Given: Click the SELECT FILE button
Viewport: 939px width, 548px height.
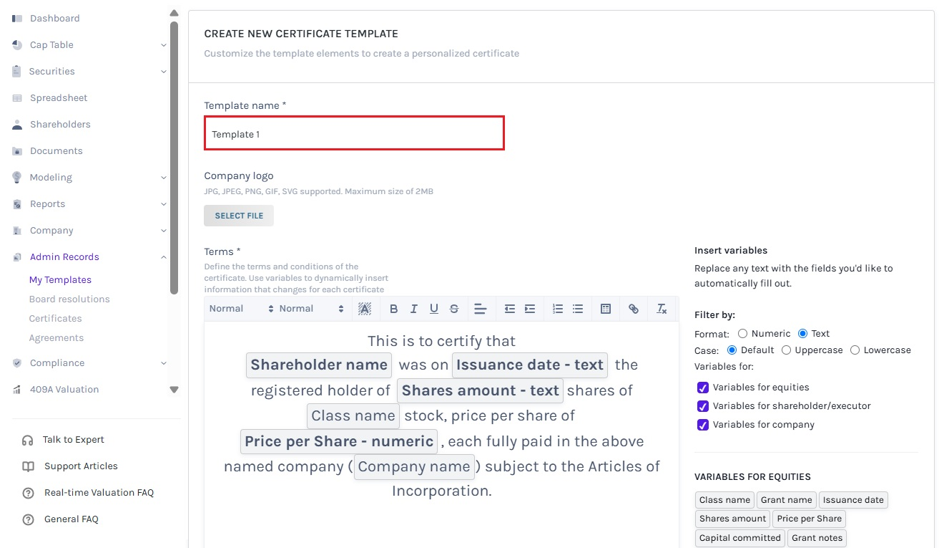Looking at the screenshot, I should [x=239, y=216].
